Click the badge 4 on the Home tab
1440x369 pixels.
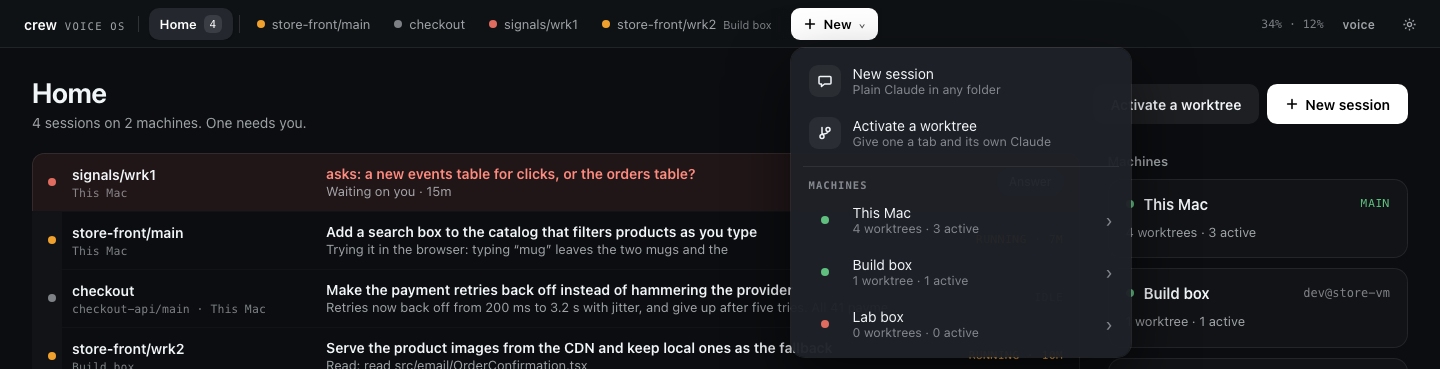(213, 25)
